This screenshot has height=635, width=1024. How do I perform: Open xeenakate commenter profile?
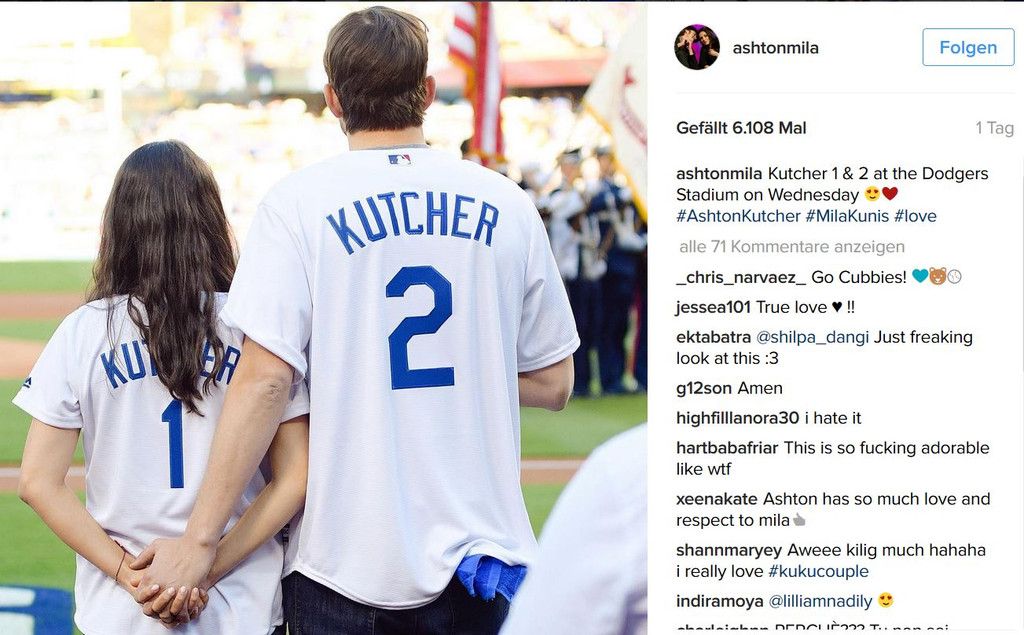pyautogui.click(x=716, y=499)
